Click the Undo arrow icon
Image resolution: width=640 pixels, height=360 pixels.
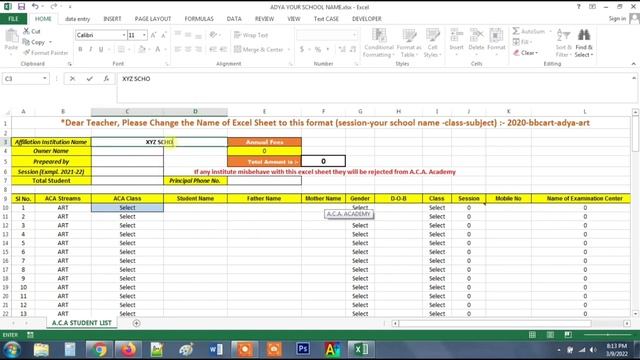[36, 7]
